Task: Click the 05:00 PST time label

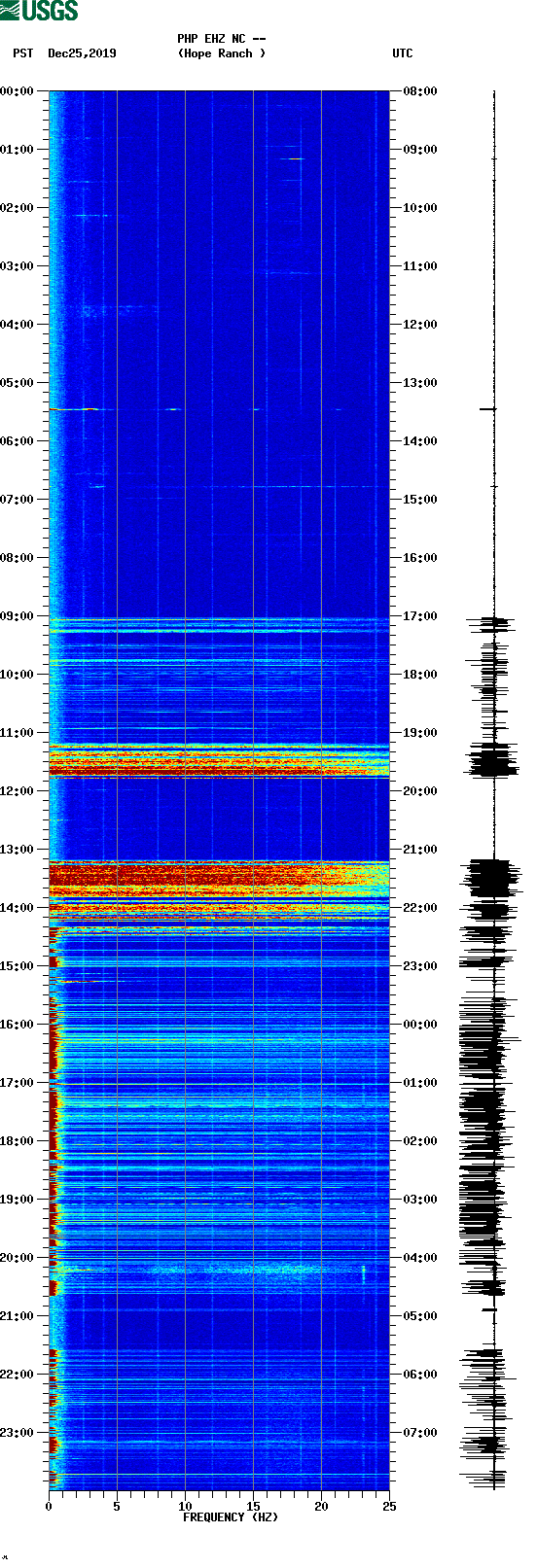Action: point(18,383)
